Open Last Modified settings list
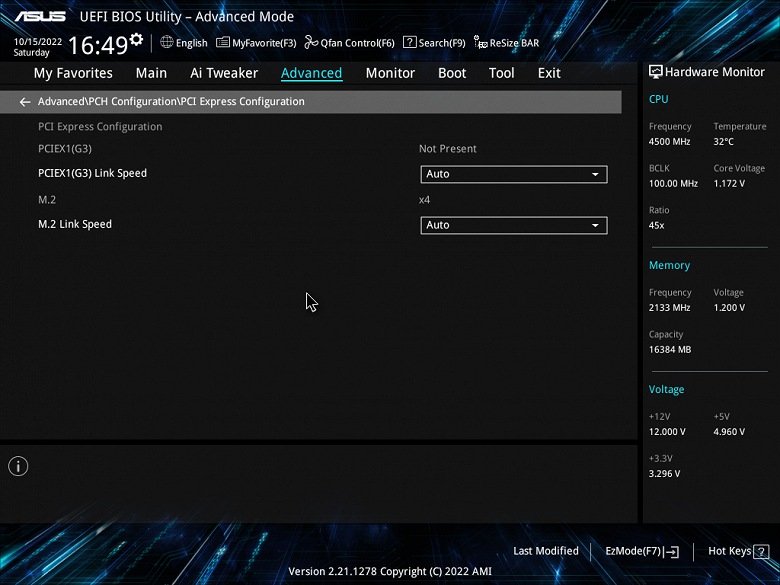This screenshot has height=585, width=780. click(546, 551)
